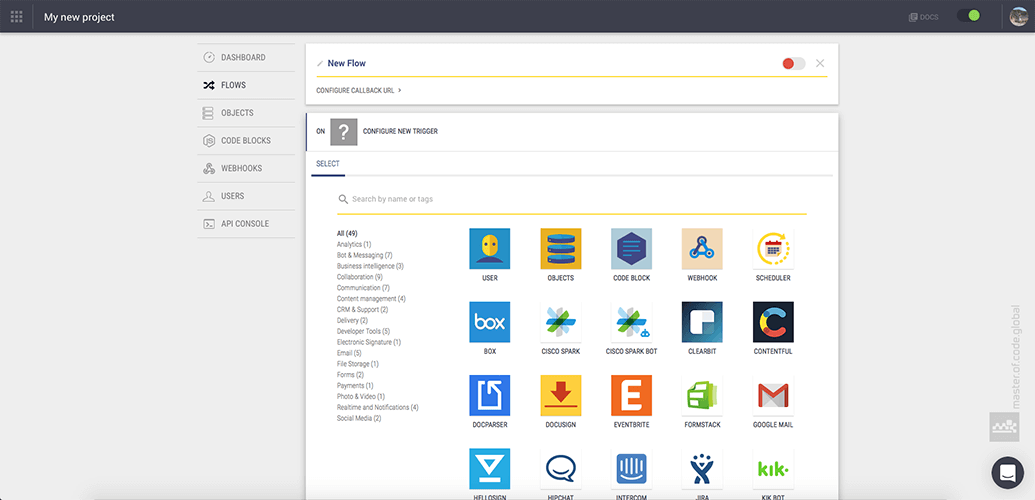Filter by Delivery (2)
The image size is (1035, 500).
tap(352, 320)
